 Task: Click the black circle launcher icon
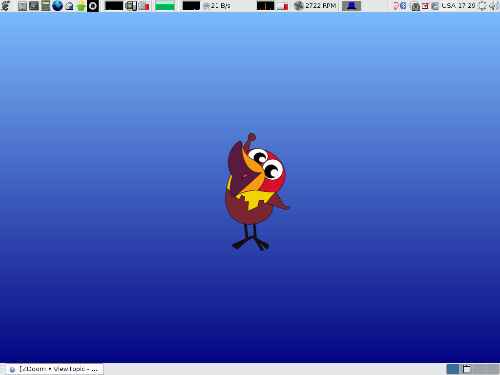pyautogui.click(x=93, y=6)
